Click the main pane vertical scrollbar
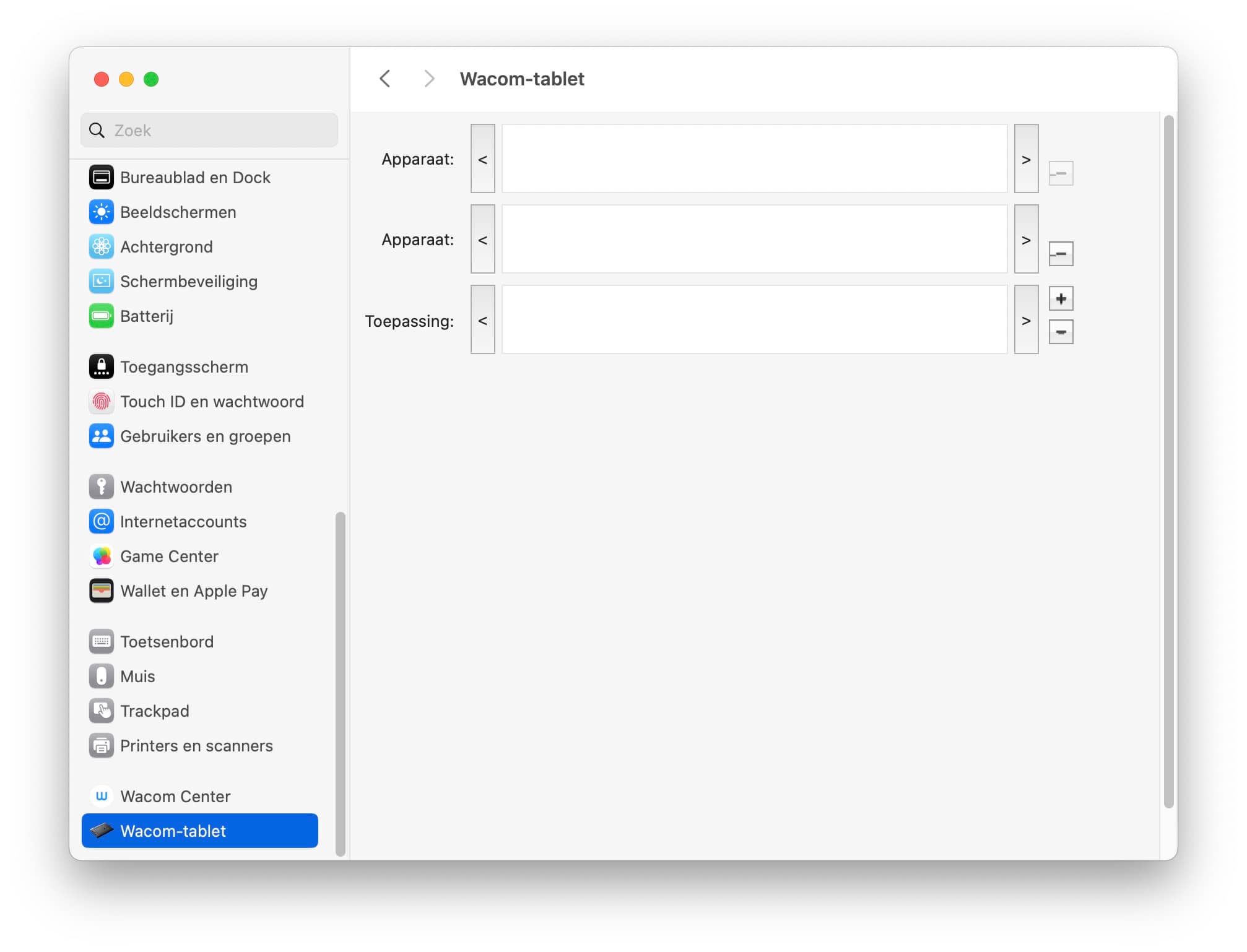Screen dimensions: 1247x952 click(1169, 462)
